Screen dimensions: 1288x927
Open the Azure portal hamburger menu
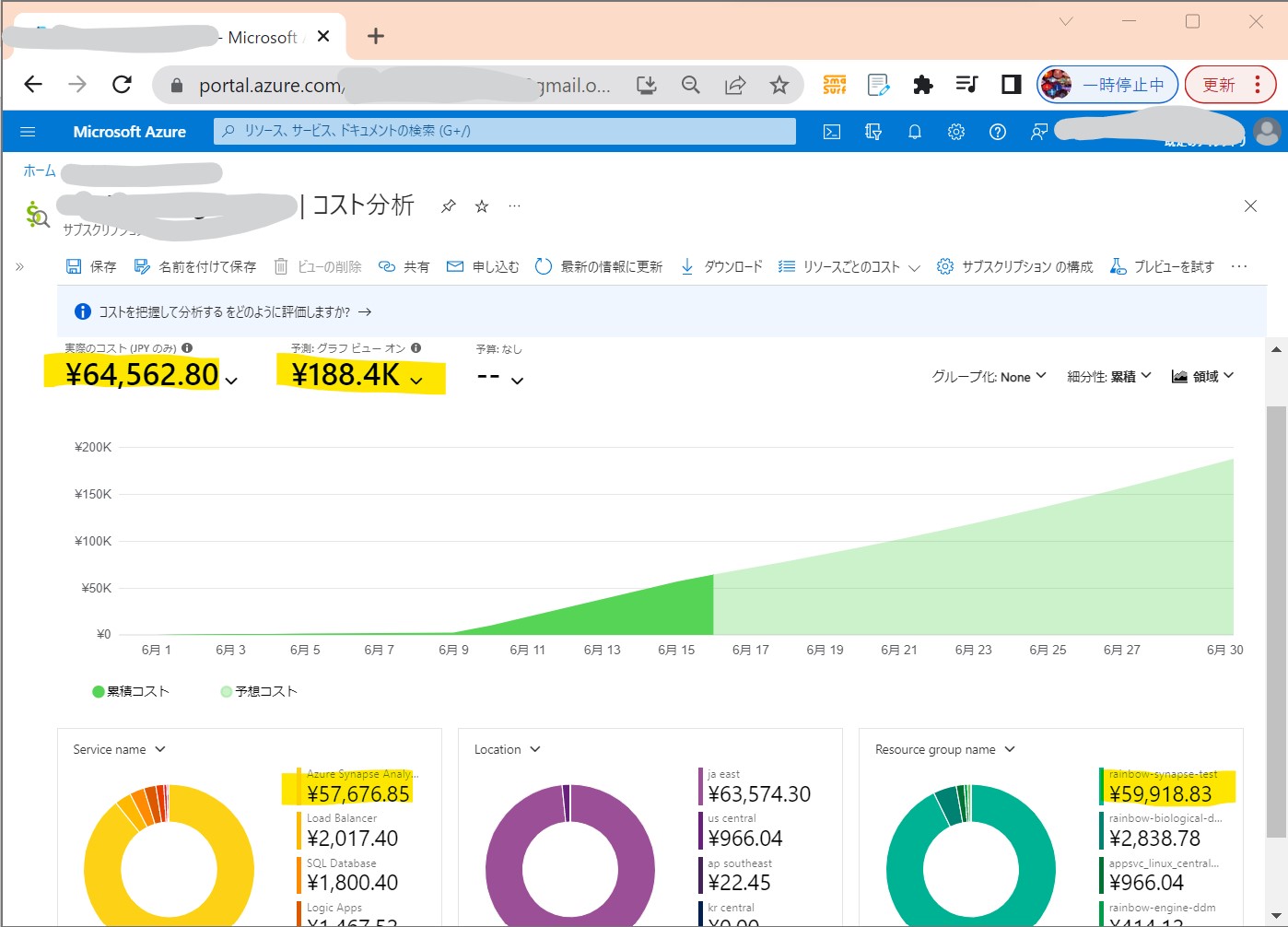(x=28, y=132)
